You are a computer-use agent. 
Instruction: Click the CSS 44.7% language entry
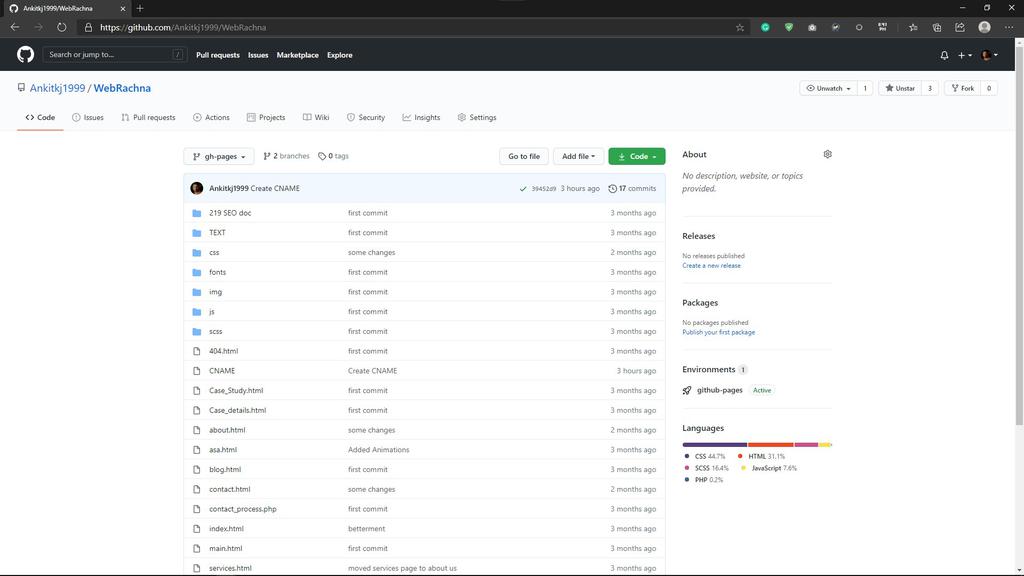pyautogui.click(x=705, y=456)
